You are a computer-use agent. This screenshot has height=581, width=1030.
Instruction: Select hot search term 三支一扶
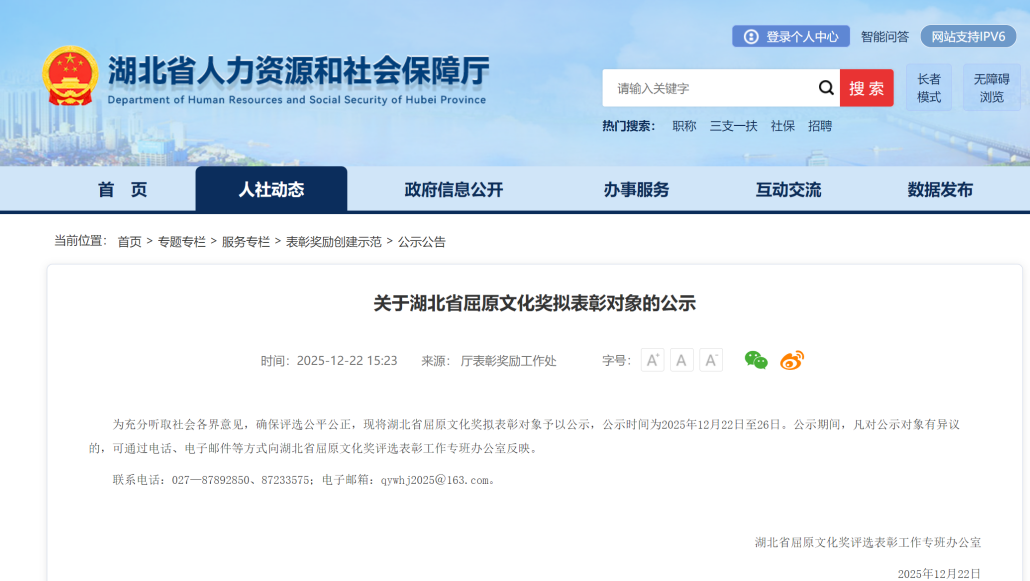[733, 126]
